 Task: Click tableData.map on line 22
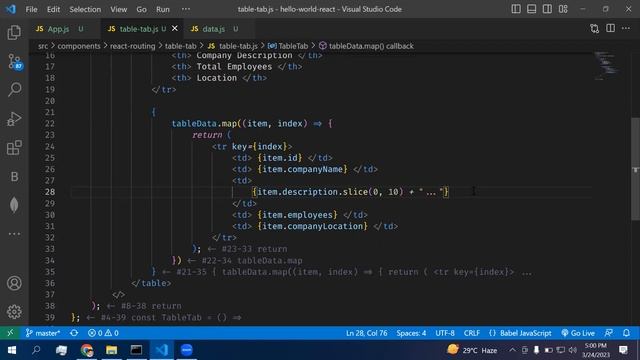(x=204, y=123)
